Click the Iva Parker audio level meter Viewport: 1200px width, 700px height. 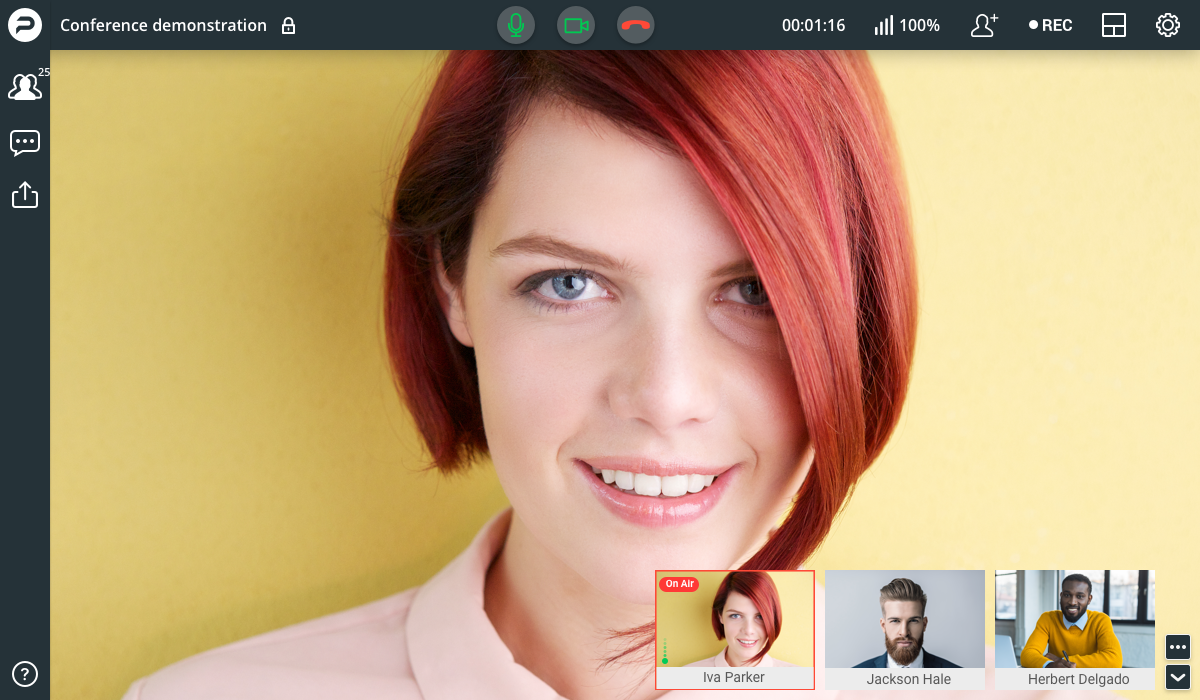point(665,650)
